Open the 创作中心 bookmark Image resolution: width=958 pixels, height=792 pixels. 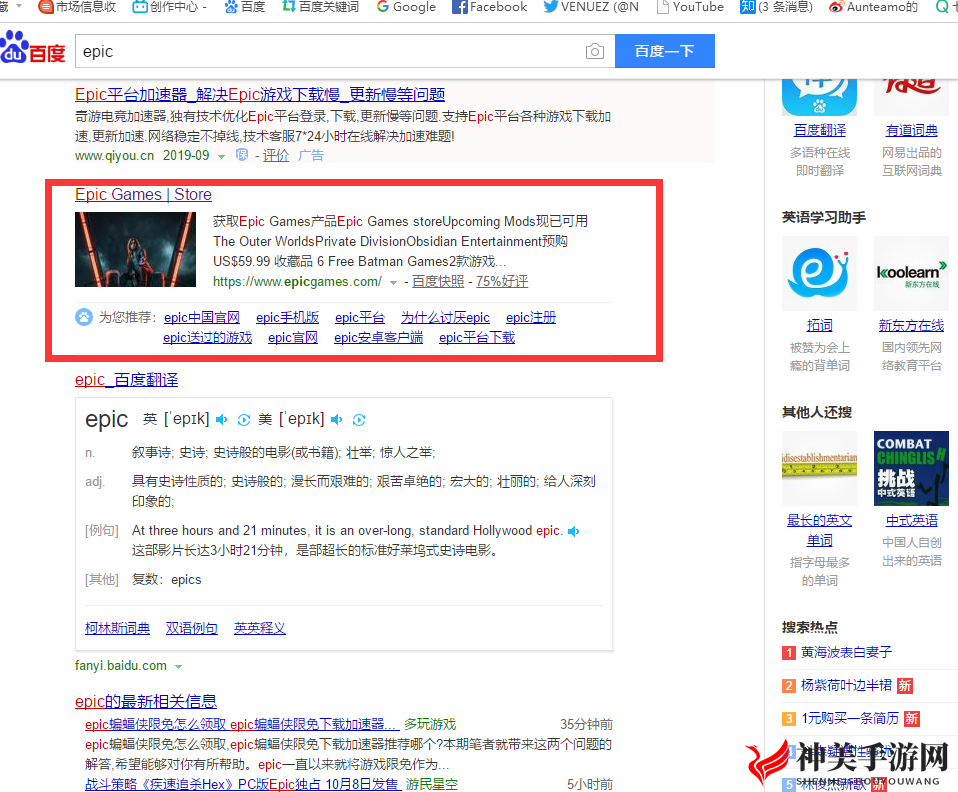pos(170,7)
